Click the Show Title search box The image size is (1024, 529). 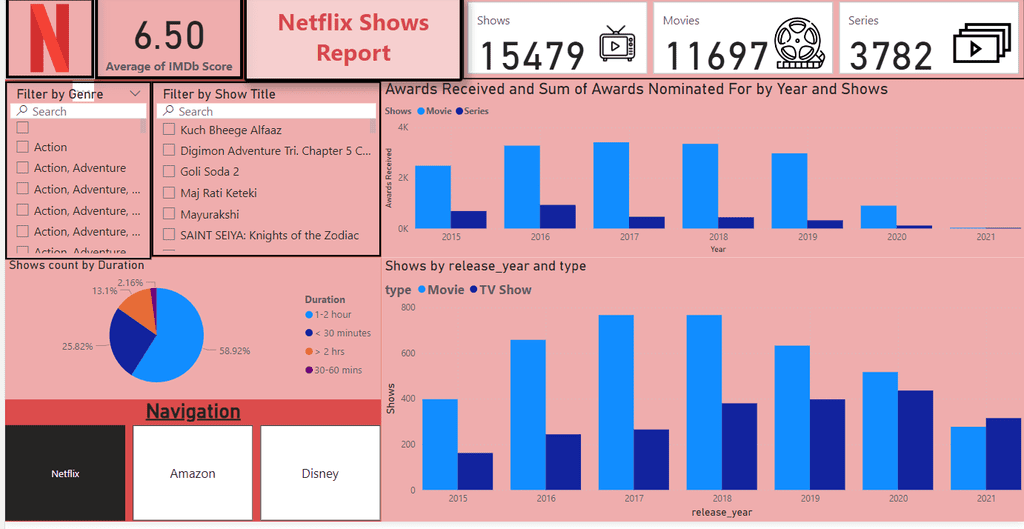[x=266, y=111]
